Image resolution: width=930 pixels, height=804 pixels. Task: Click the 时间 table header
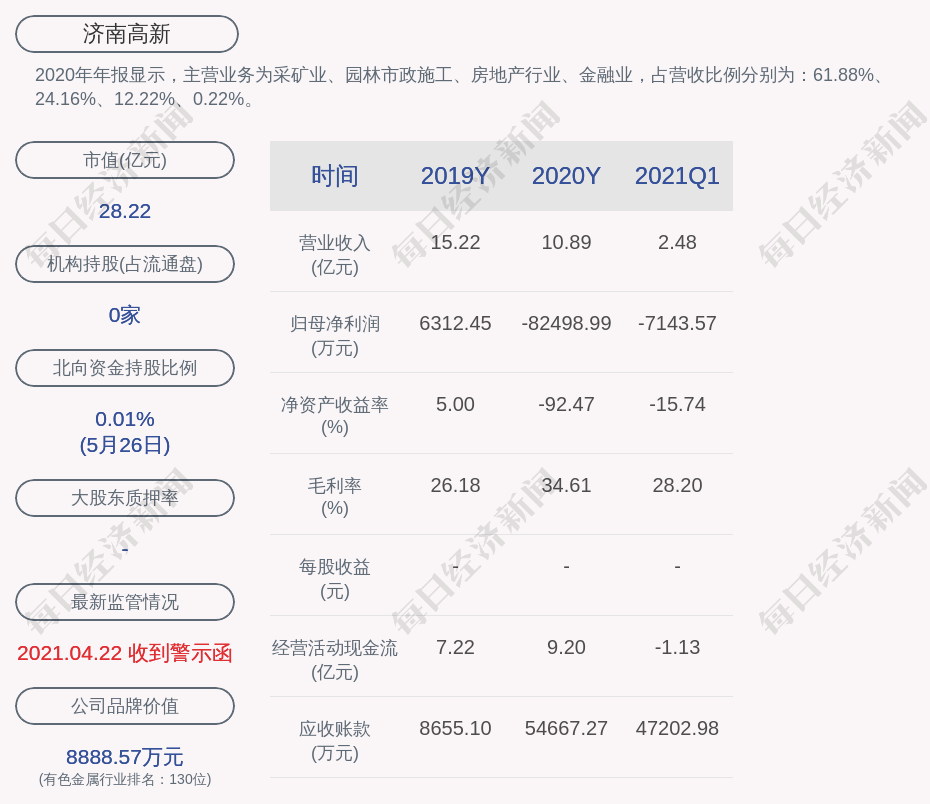click(x=334, y=176)
